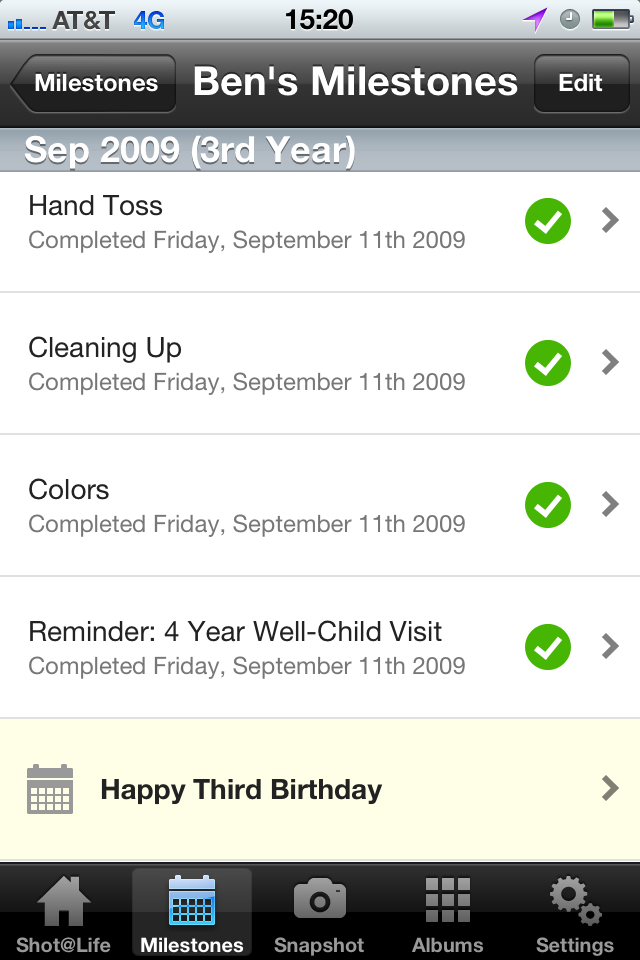Toggle the green checkmark for Hand Toss
Screen dimensions: 640x960
pyautogui.click(x=548, y=221)
